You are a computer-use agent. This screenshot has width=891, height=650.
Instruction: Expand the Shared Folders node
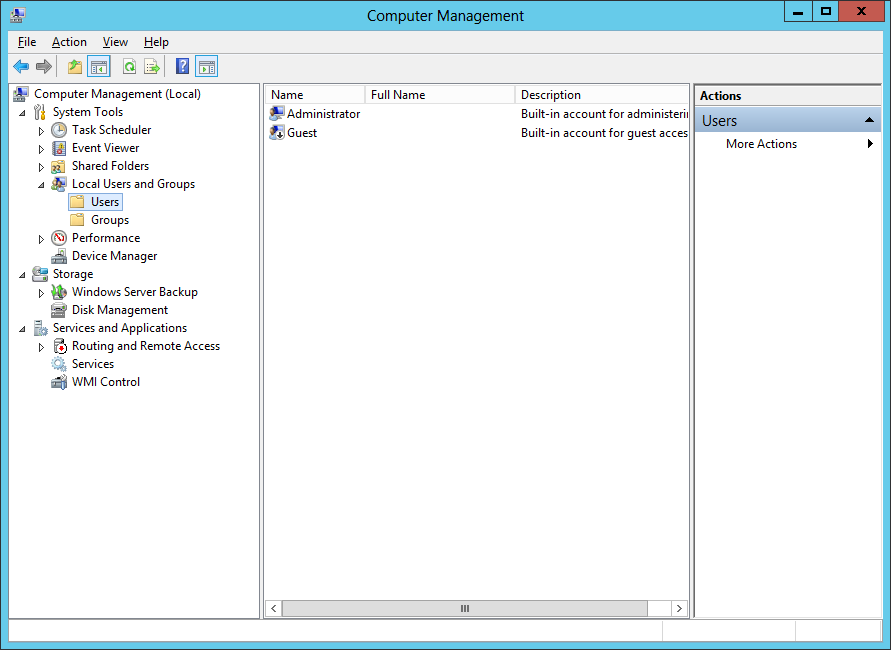41,167
